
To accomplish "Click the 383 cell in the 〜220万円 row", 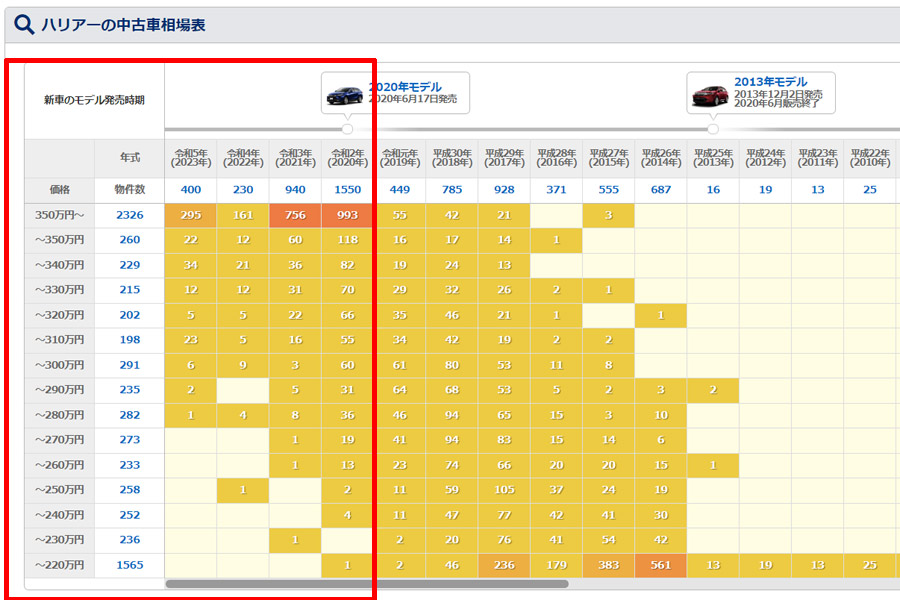I will coord(608,565).
